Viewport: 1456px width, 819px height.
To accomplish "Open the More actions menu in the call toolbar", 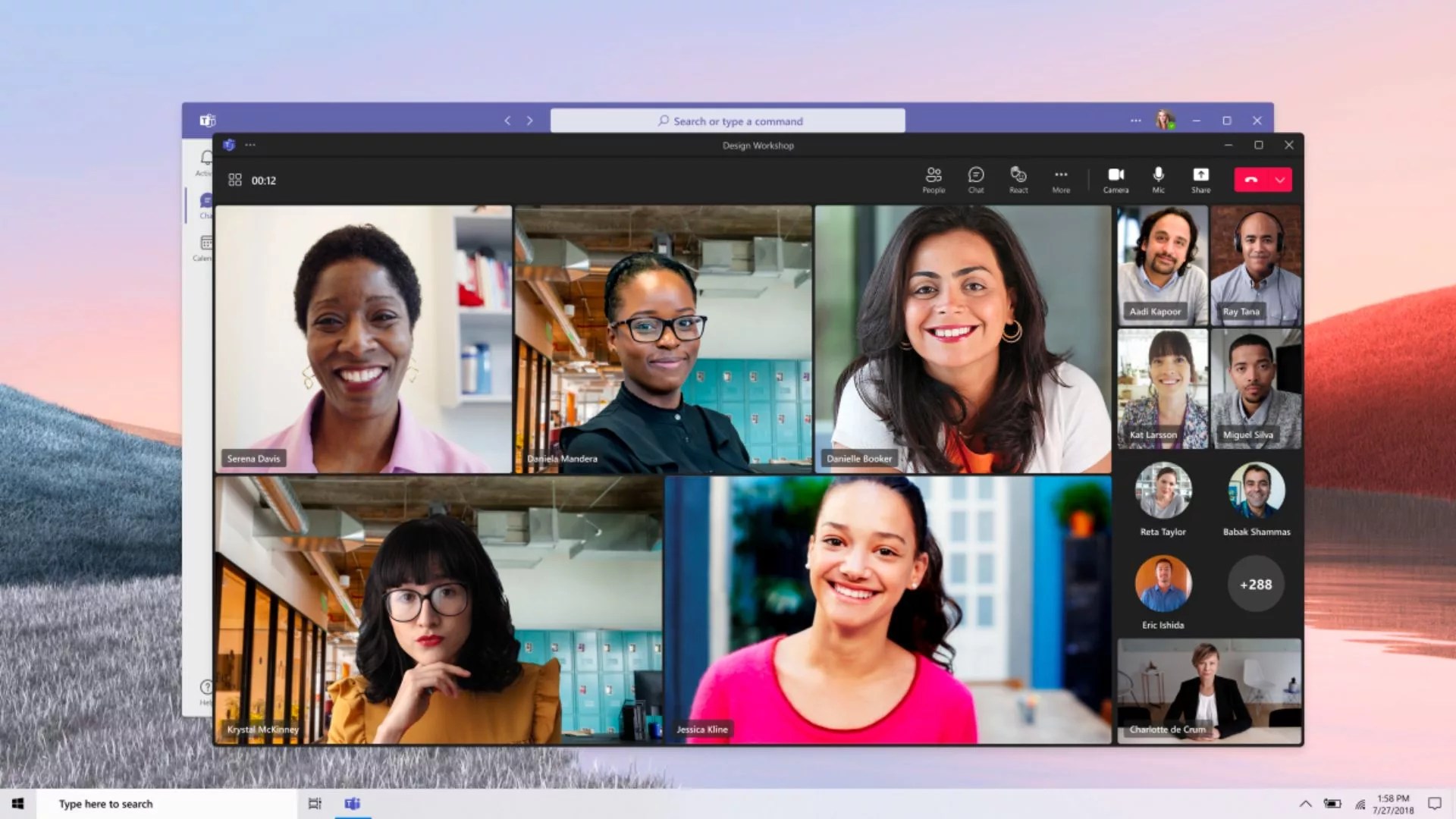I will point(1061,180).
